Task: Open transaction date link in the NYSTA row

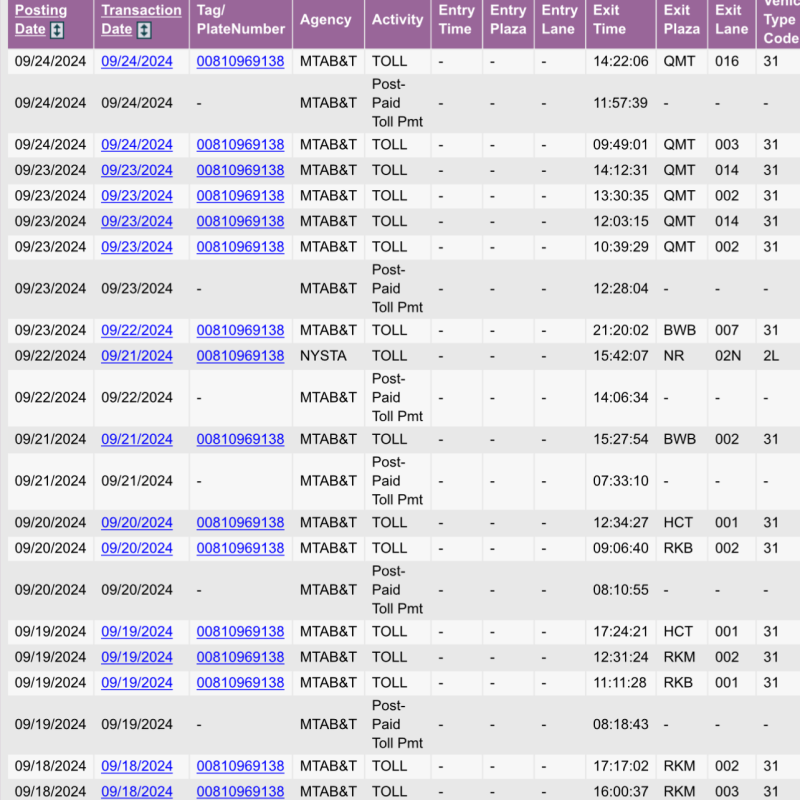Action: [137, 356]
